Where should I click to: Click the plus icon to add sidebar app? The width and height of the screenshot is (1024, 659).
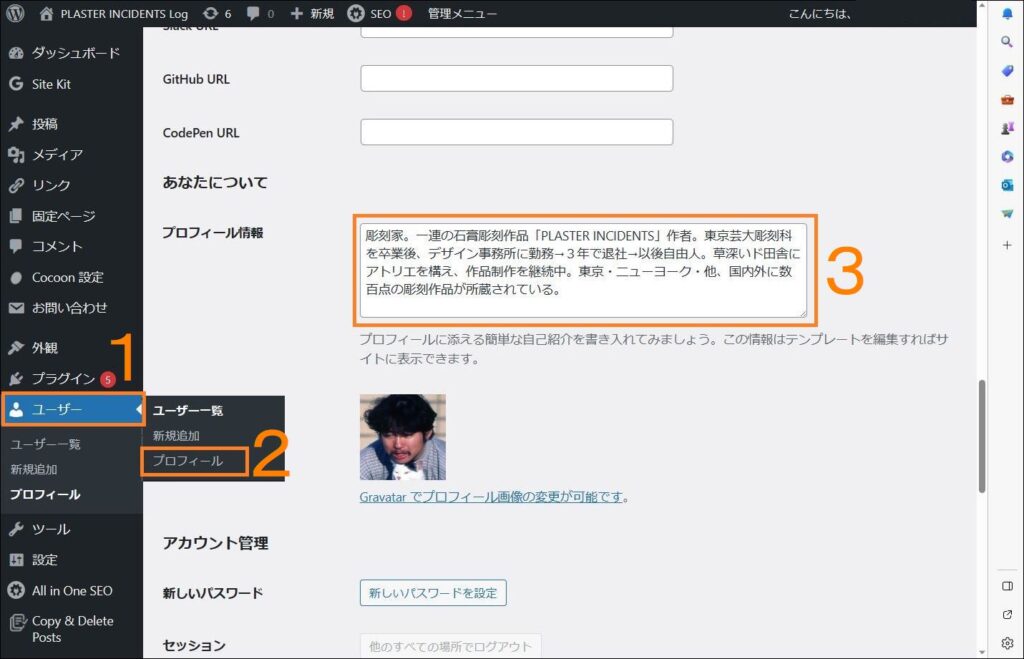click(x=1007, y=245)
